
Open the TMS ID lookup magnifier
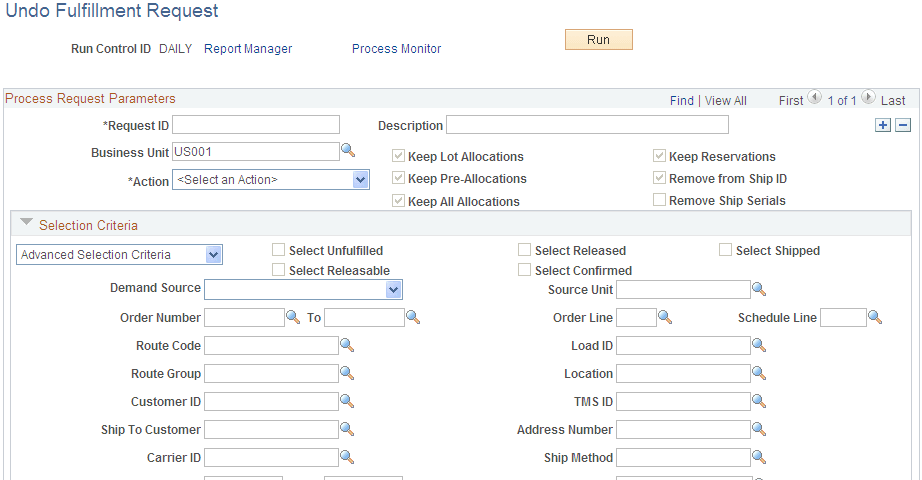click(x=759, y=401)
